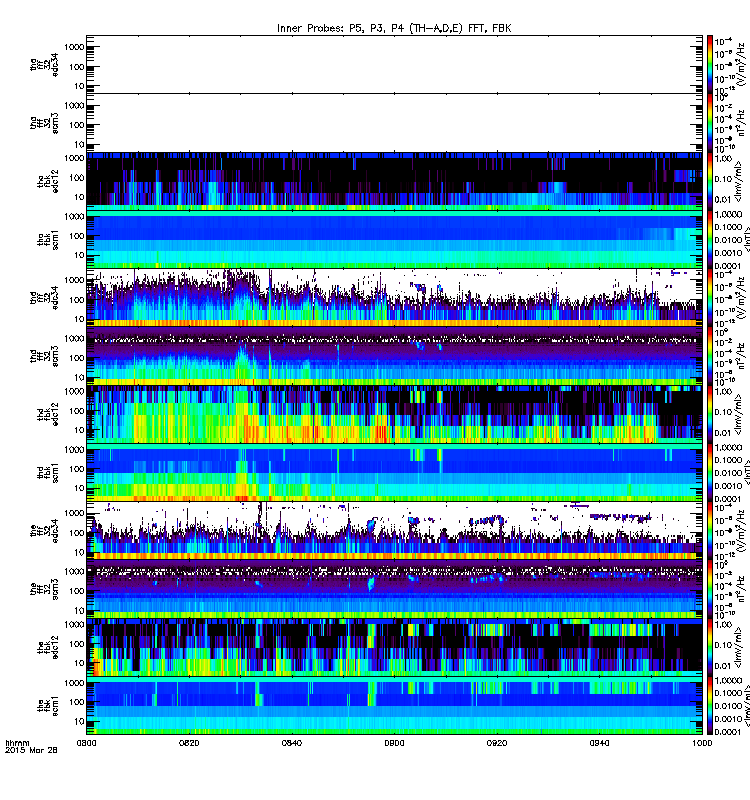This screenshot has width=750, height=800.
Task: Click the <|mV/m|> unit label beside thd fbk edc12
Action: 738,414
